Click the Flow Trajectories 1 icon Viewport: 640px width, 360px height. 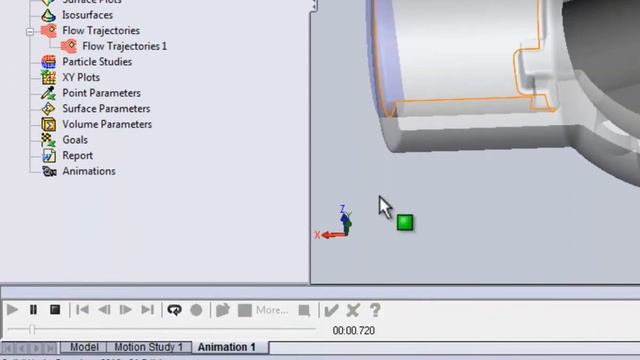69,46
